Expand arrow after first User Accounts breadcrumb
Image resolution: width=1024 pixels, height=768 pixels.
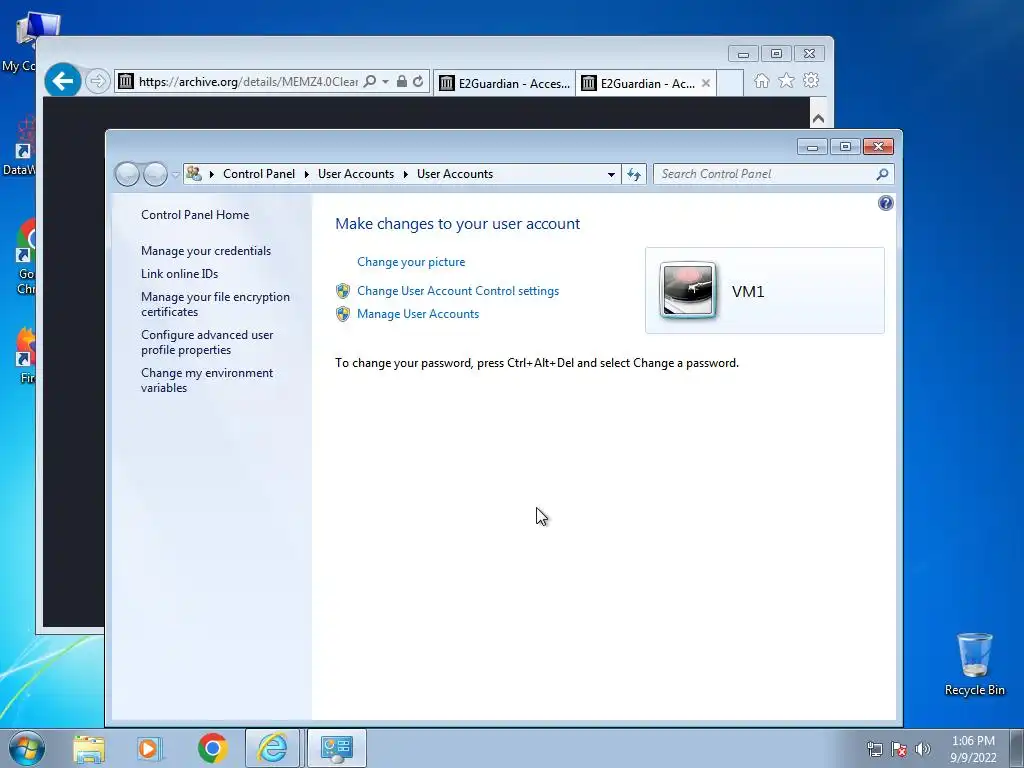click(406, 174)
